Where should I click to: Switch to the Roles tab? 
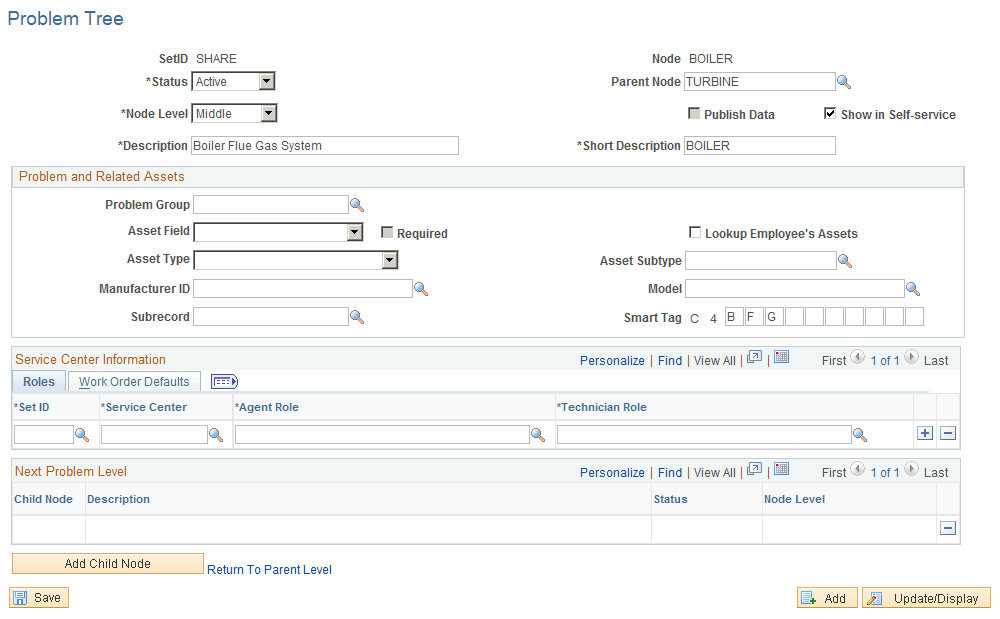click(39, 381)
